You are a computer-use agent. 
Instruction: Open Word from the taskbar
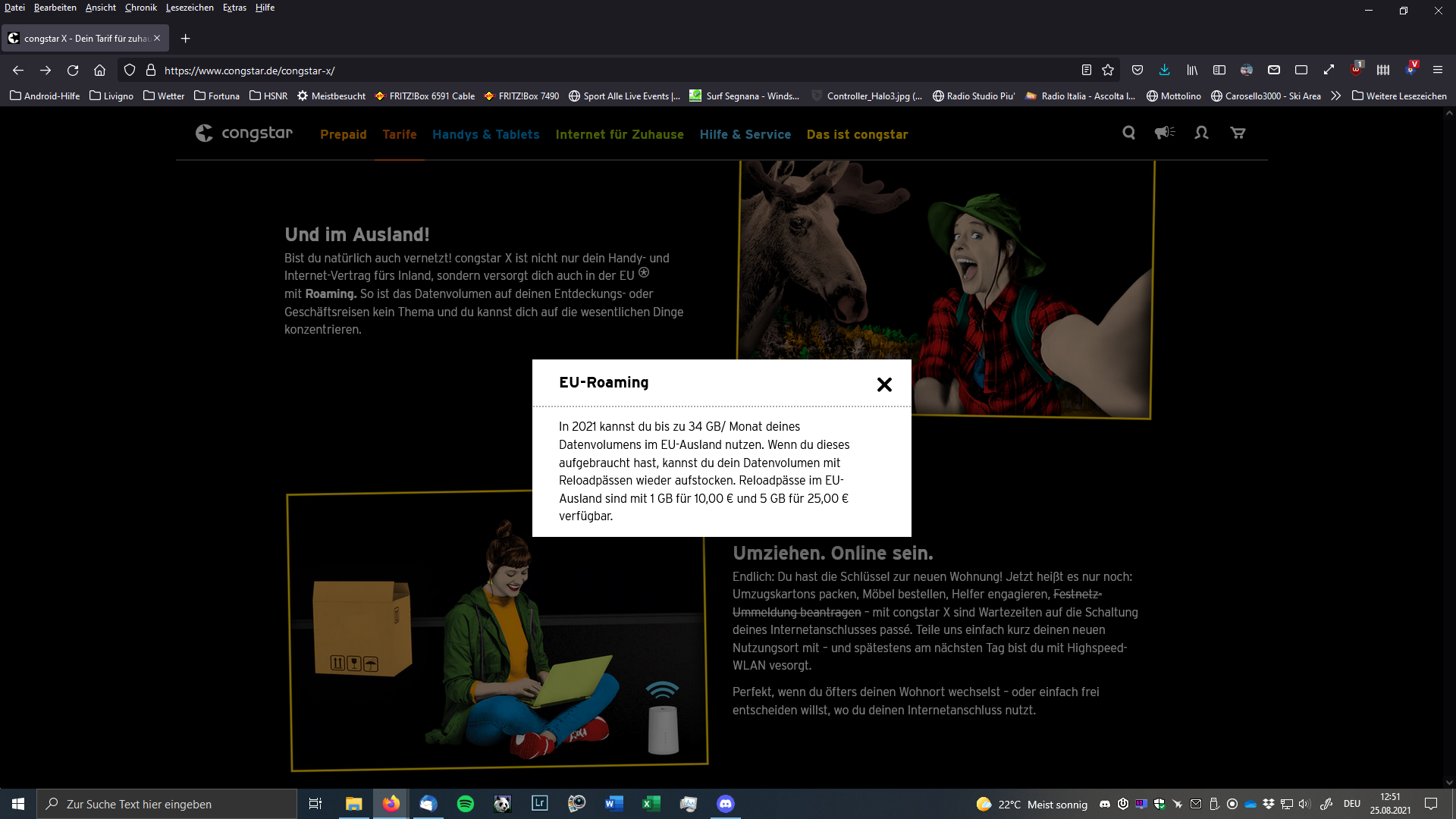[x=614, y=804]
